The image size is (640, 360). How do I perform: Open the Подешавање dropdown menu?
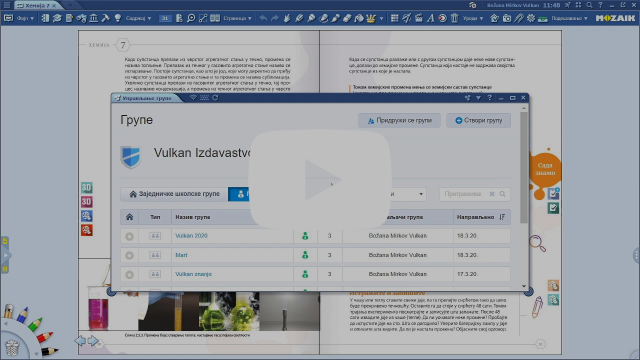click(569, 18)
